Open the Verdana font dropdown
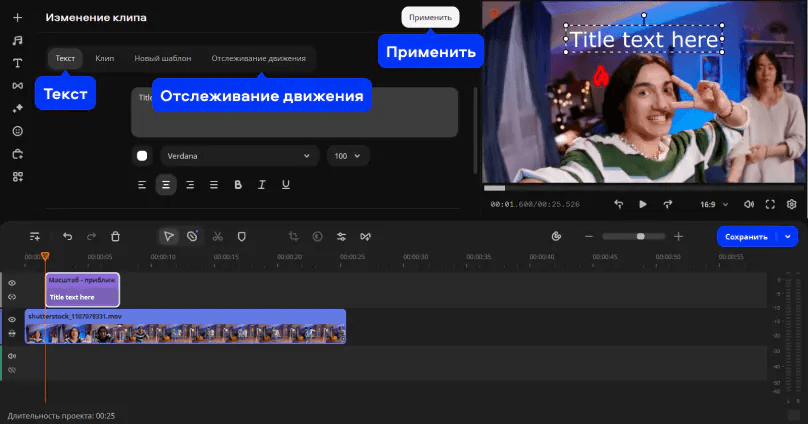Image resolution: width=808 pixels, height=424 pixels. [238, 156]
